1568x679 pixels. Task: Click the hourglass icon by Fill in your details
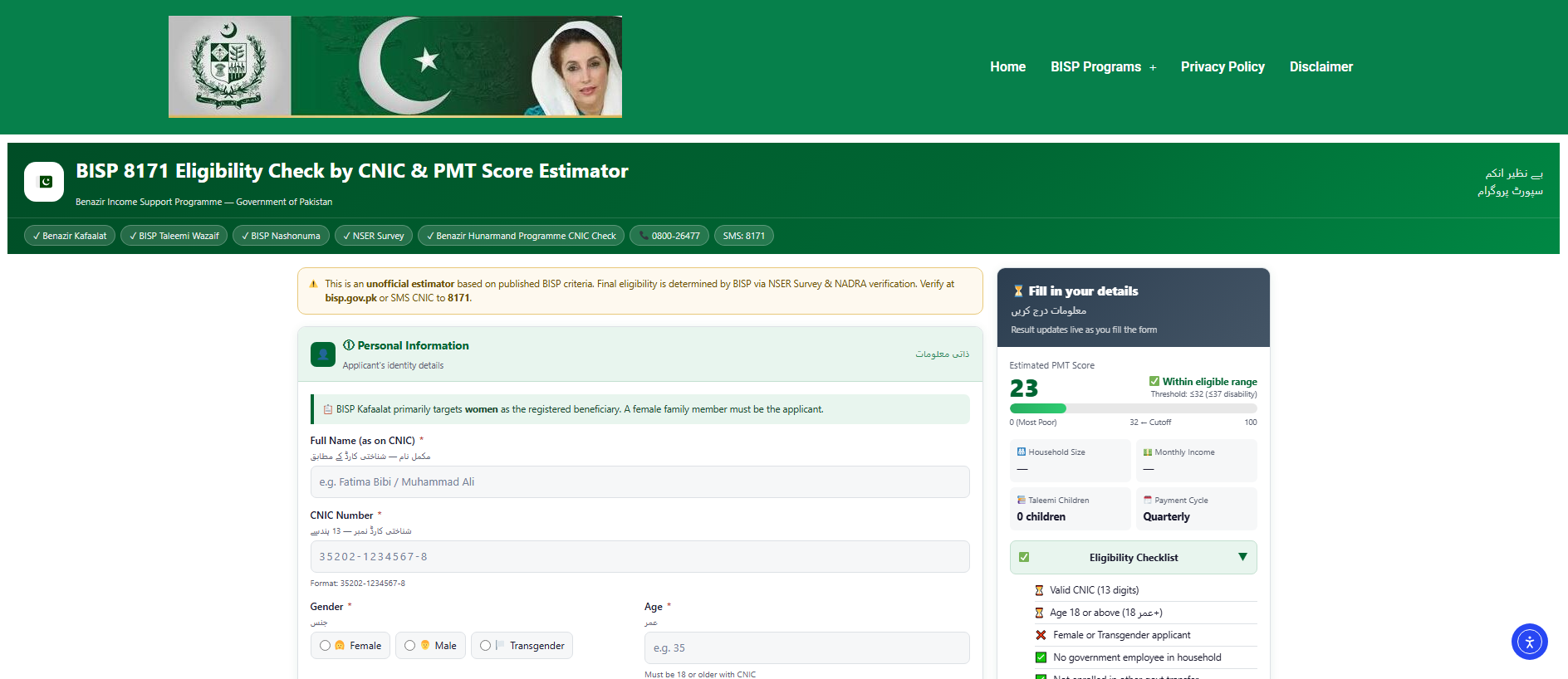(x=1018, y=291)
